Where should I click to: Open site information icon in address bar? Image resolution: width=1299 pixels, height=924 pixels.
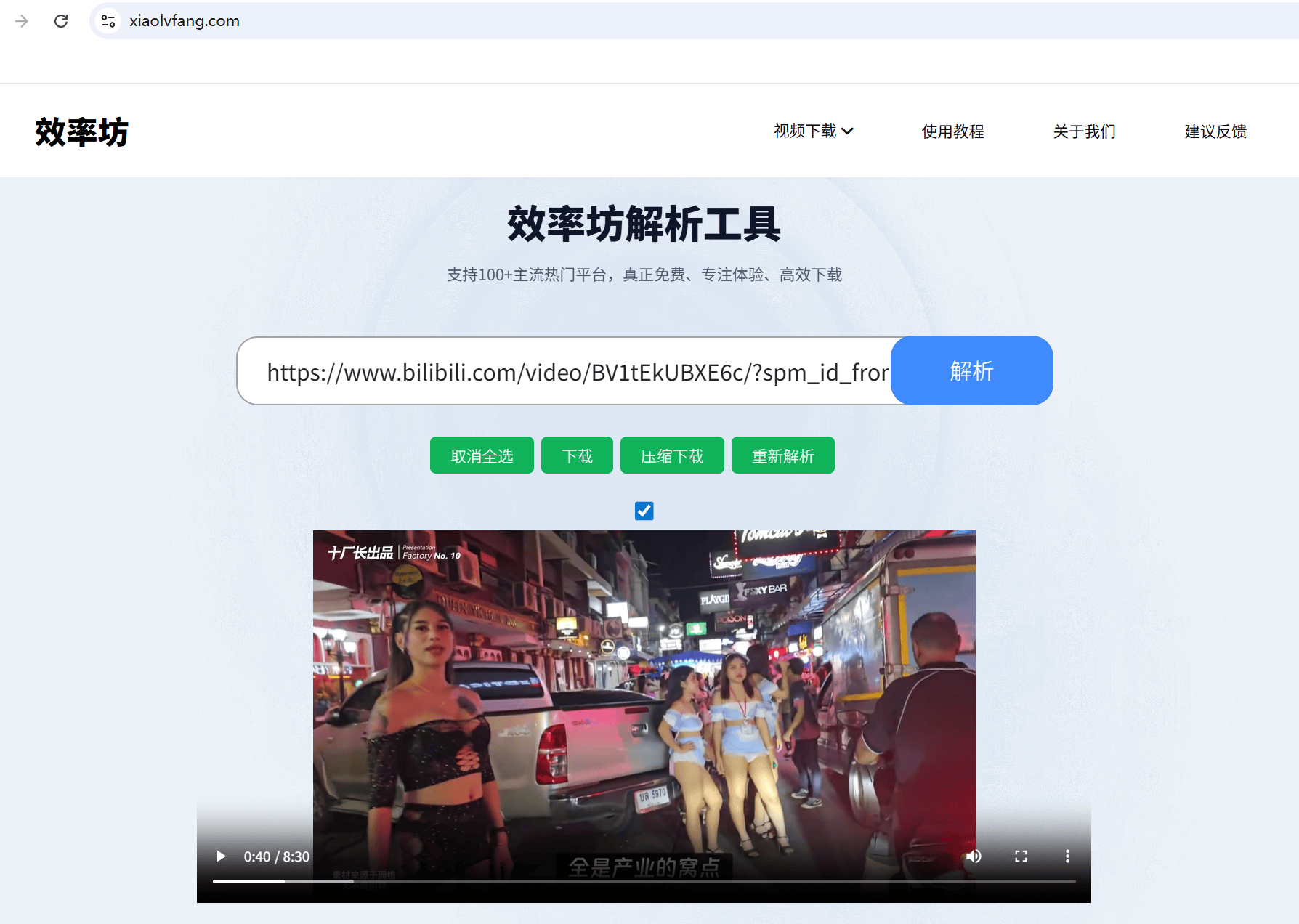108,21
